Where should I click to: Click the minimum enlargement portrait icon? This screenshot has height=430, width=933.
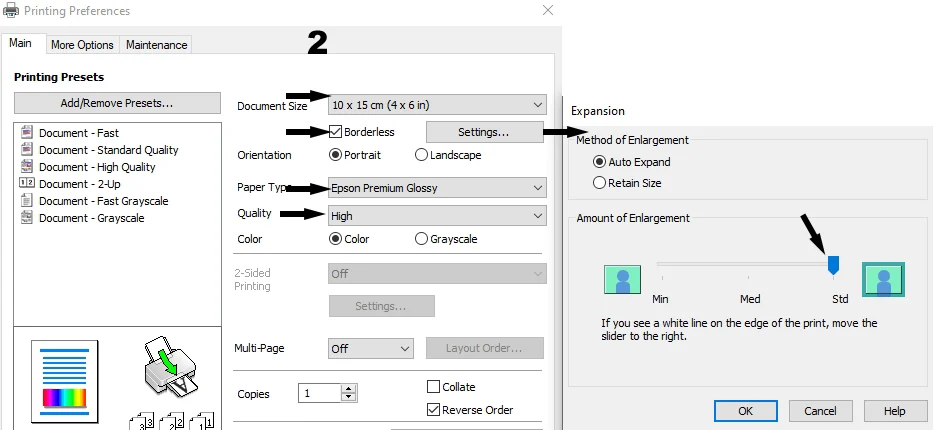click(x=622, y=280)
